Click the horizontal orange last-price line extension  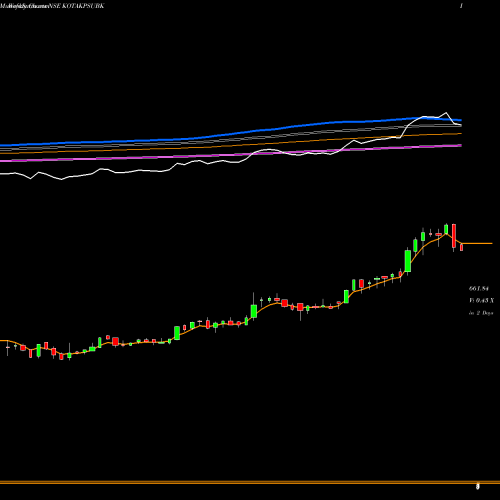click(x=477, y=244)
